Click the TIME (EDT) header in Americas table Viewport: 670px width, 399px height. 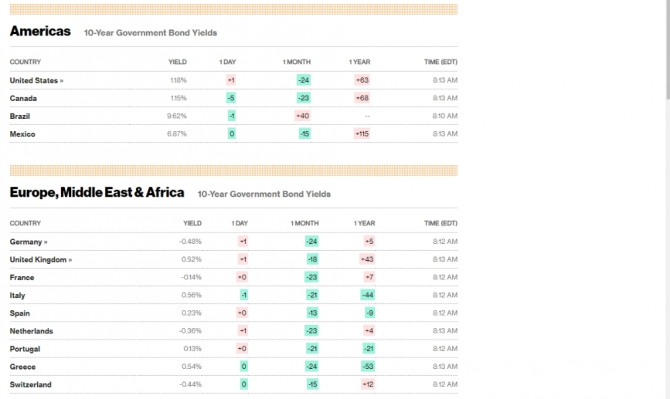(441, 62)
